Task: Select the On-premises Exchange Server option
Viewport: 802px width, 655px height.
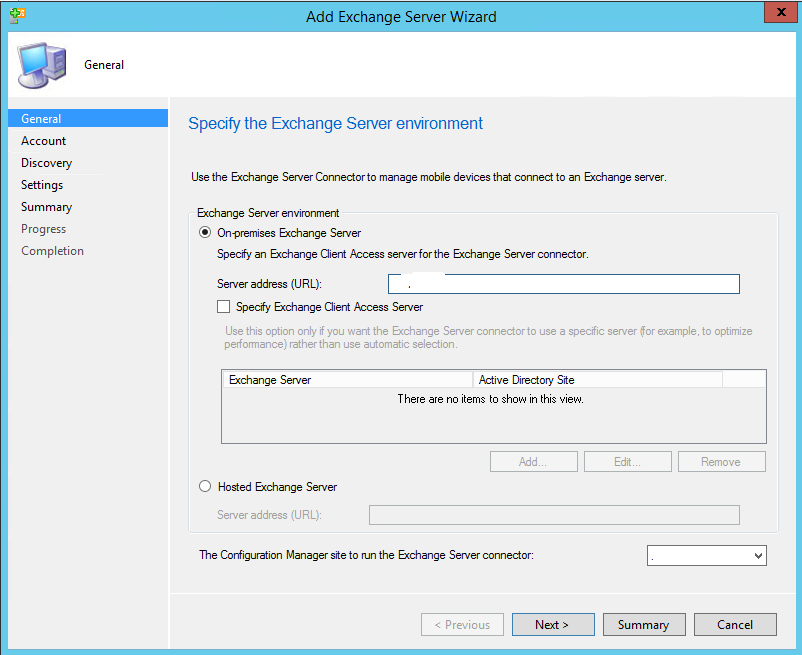Action: [x=204, y=232]
